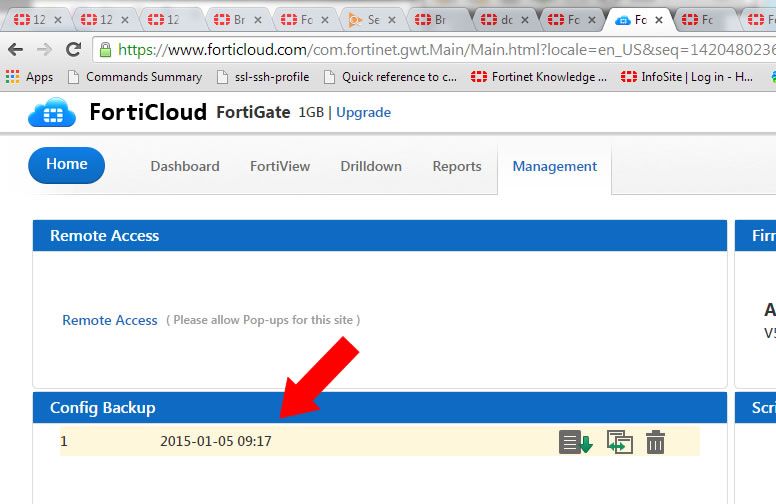Click the FortiGate product label
The height and width of the screenshot is (504, 776).
[253, 112]
